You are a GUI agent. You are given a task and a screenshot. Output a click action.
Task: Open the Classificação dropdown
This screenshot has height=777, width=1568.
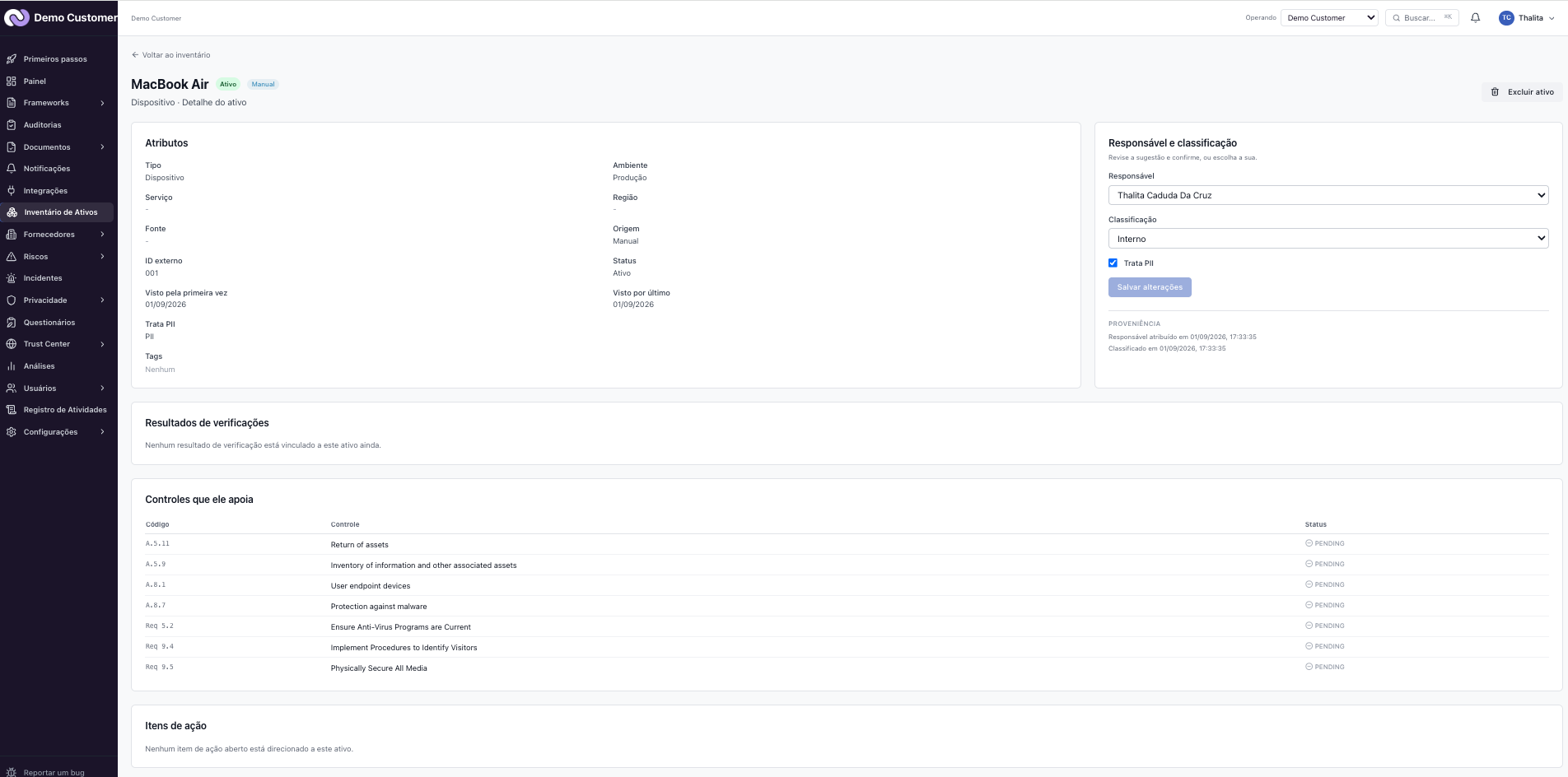(x=1328, y=239)
